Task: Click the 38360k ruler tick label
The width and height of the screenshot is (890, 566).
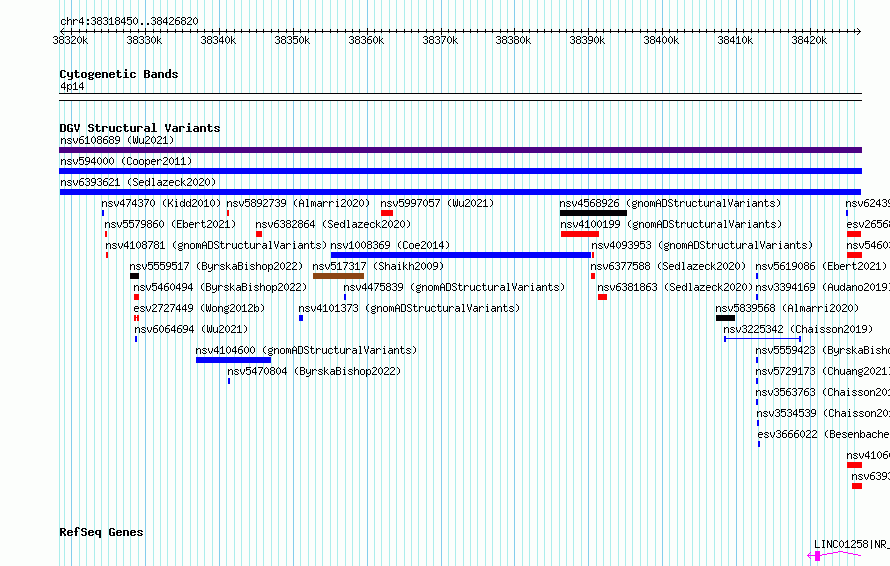Action: (366, 40)
